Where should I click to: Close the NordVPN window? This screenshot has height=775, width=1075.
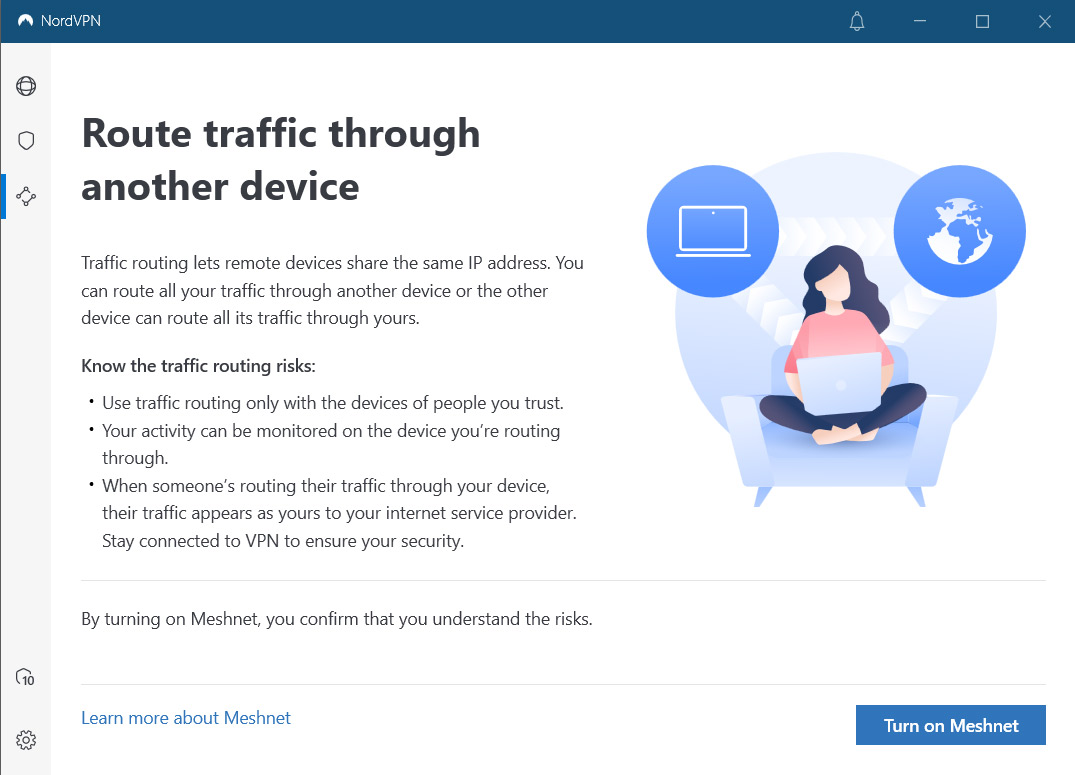coord(1045,21)
